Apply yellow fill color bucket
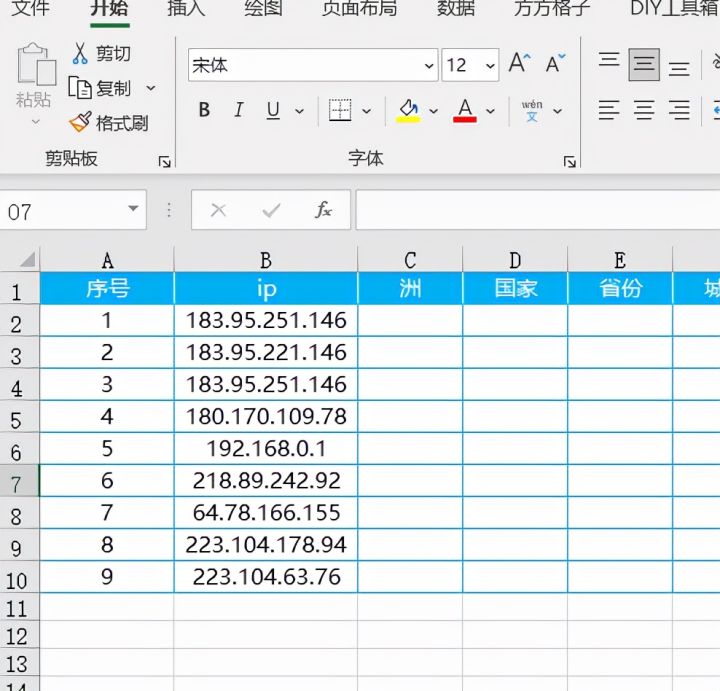This screenshot has height=691, width=720. pos(408,111)
